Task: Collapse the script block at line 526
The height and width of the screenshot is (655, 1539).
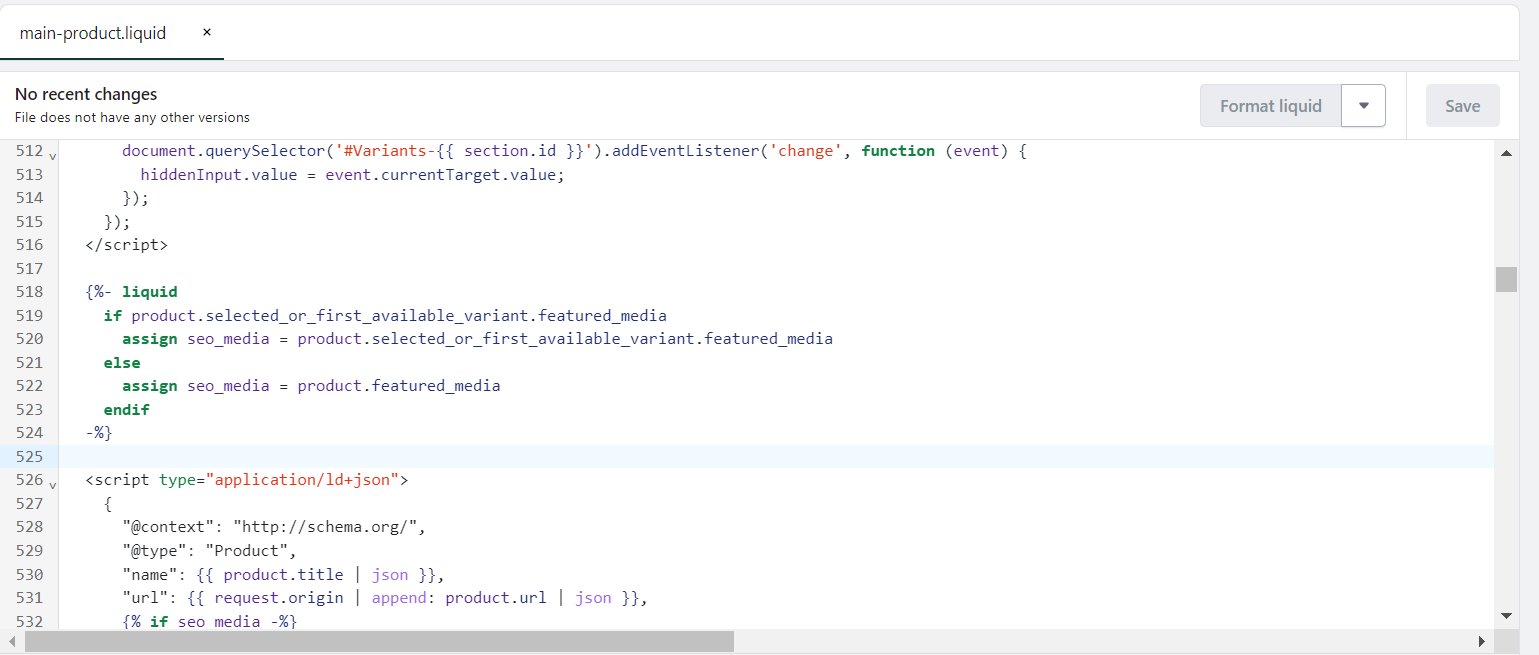Action: [x=52, y=485]
